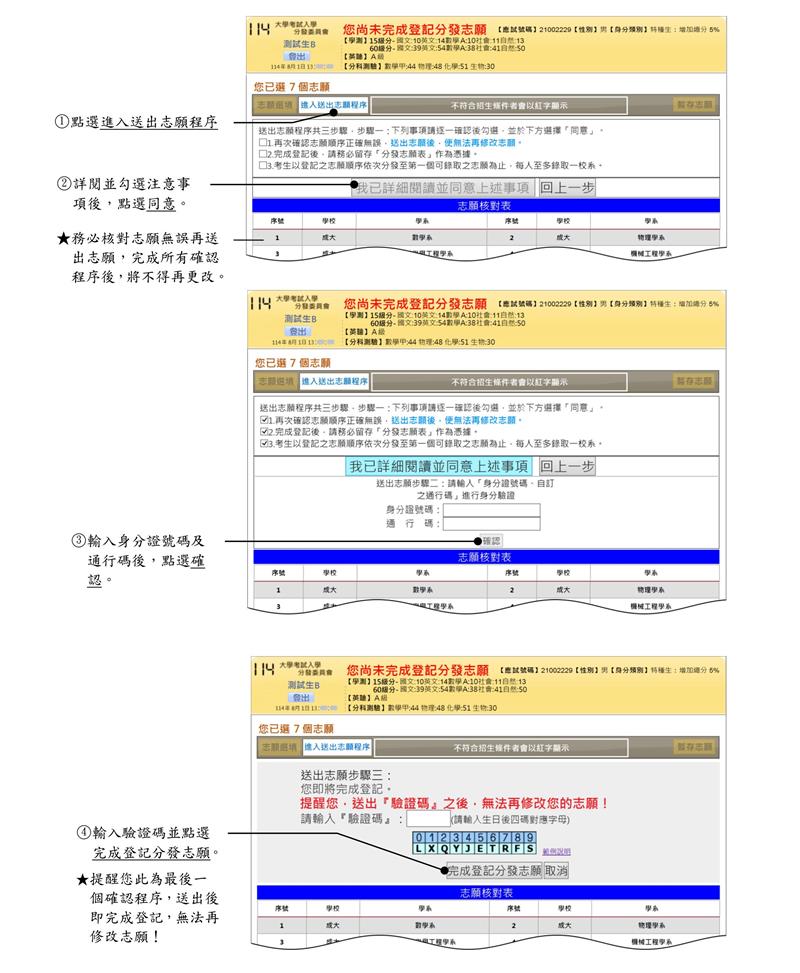Viewport: 800px width, 973px height.
Task: Click the 114 logo above the unchecked boxes
Action: point(259,29)
